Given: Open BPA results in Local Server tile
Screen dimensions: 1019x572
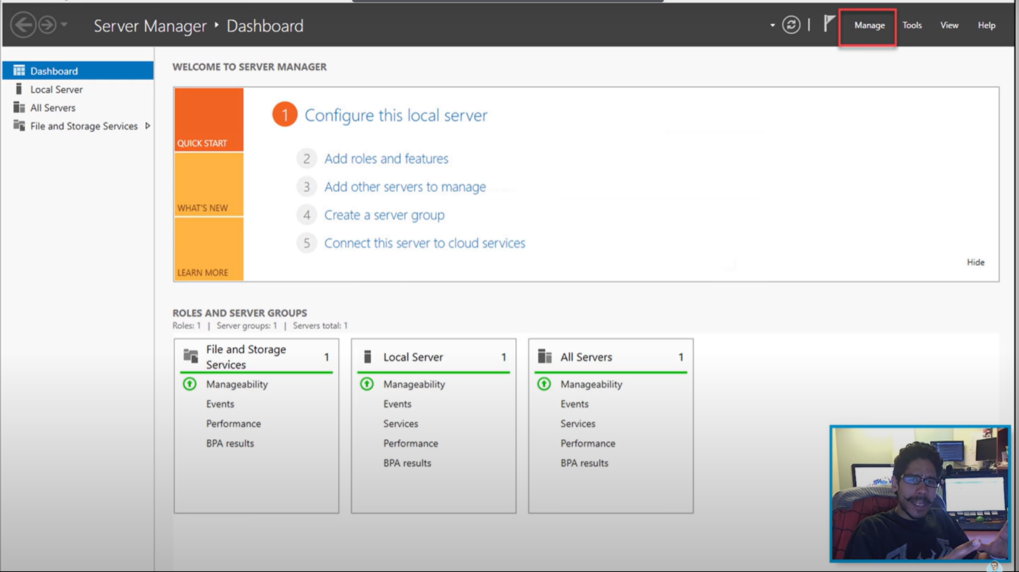Looking at the screenshot, I should tap(407, 463).
